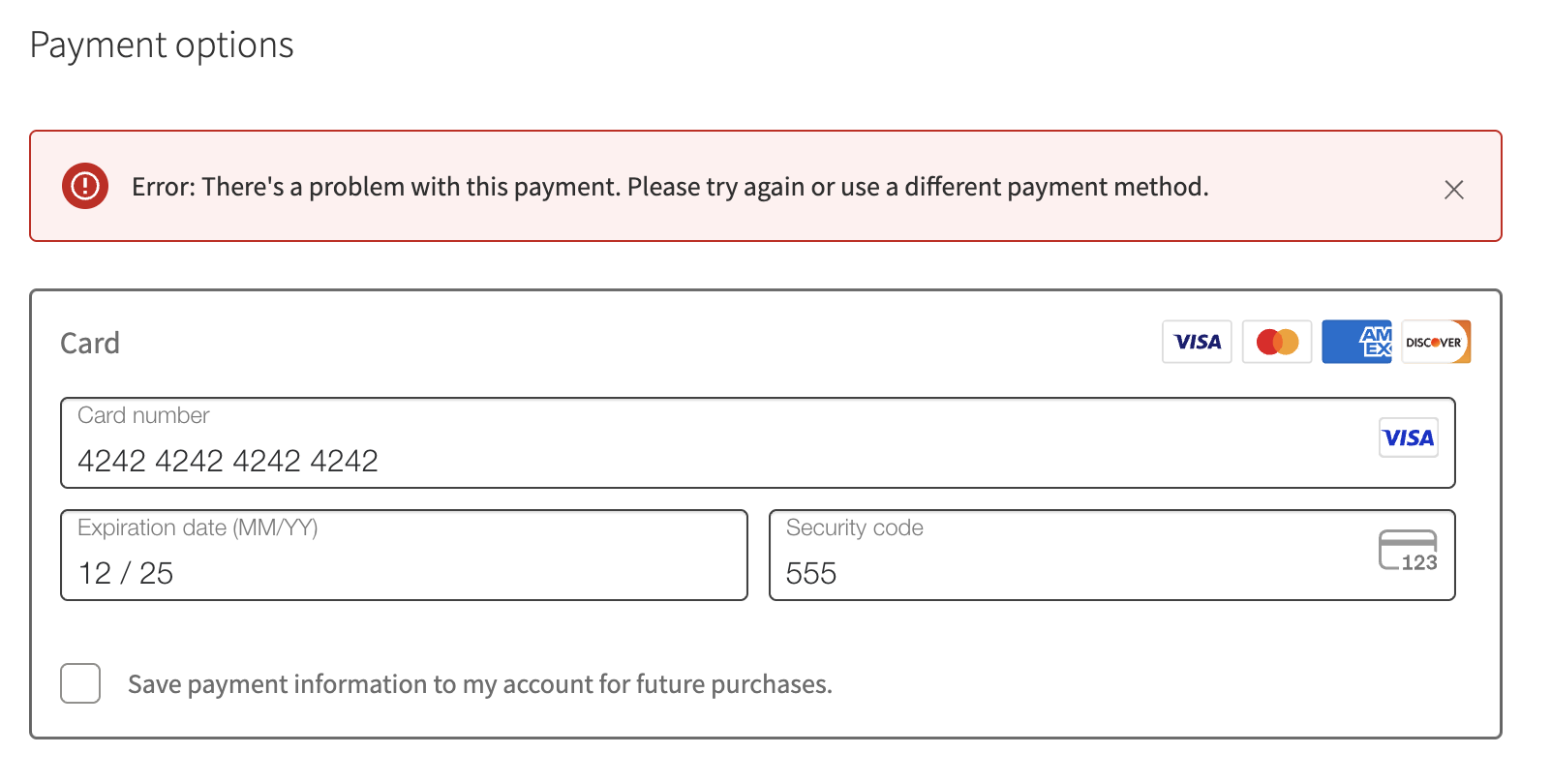Click the Card number field label
1551x784 pixels.
click(x=143, y=415)
